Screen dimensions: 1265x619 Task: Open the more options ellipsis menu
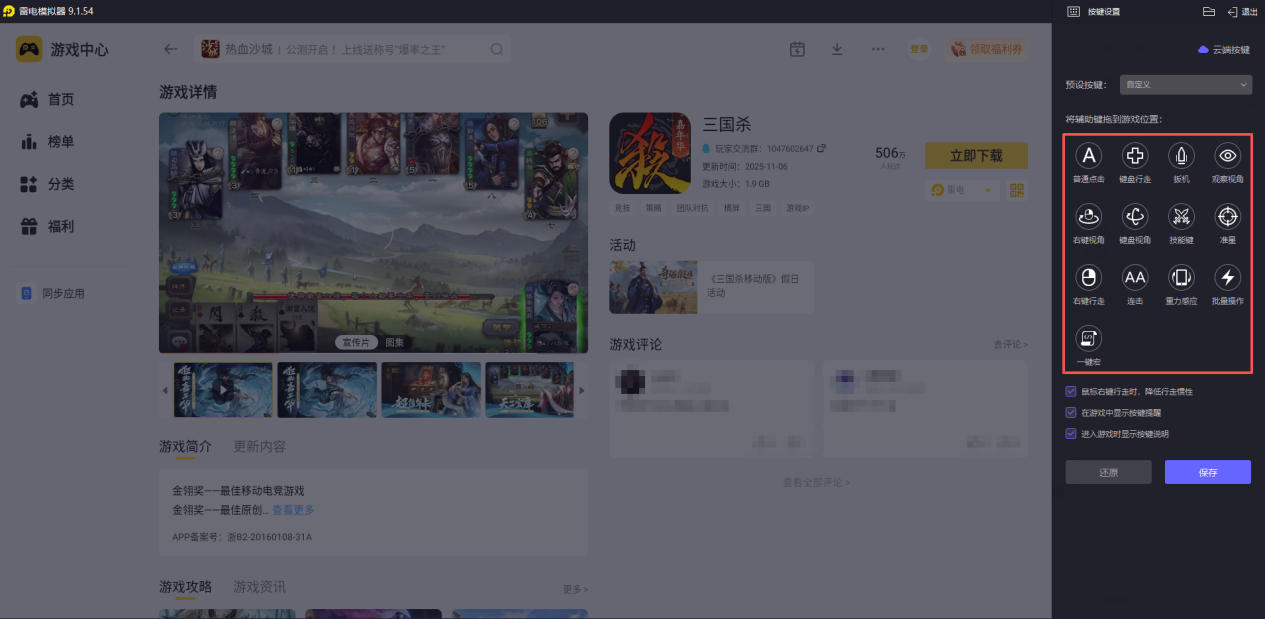point(877,48)
